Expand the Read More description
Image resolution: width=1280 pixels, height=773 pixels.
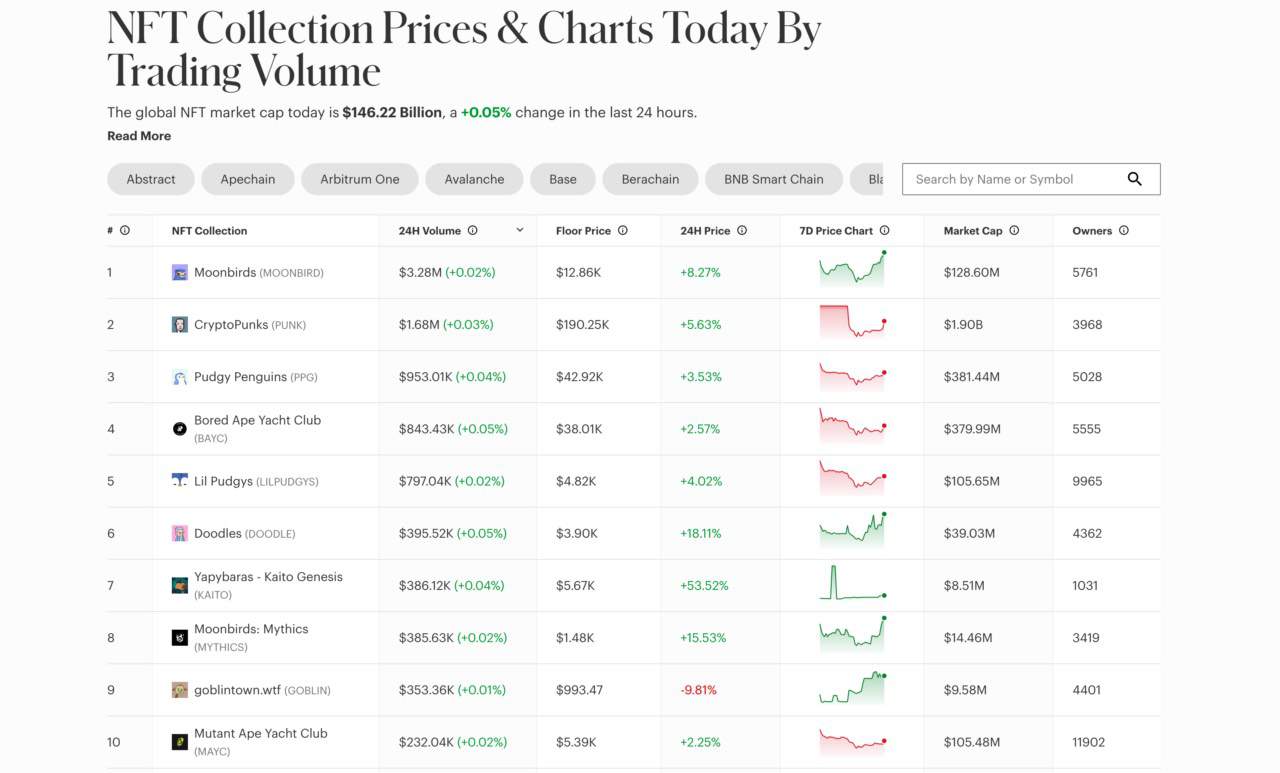coord(139,136)
